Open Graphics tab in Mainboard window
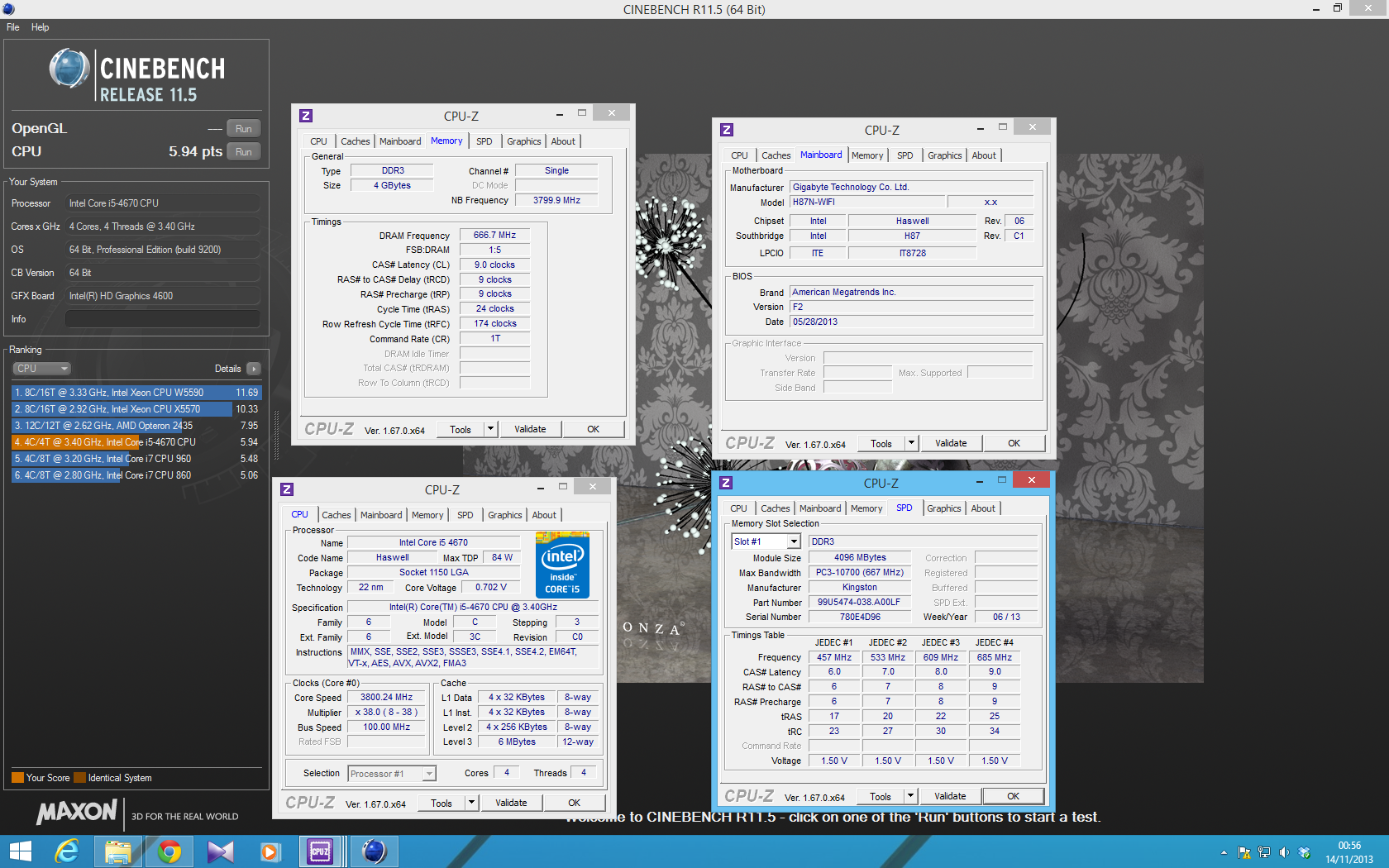 [x=944, y=155]
